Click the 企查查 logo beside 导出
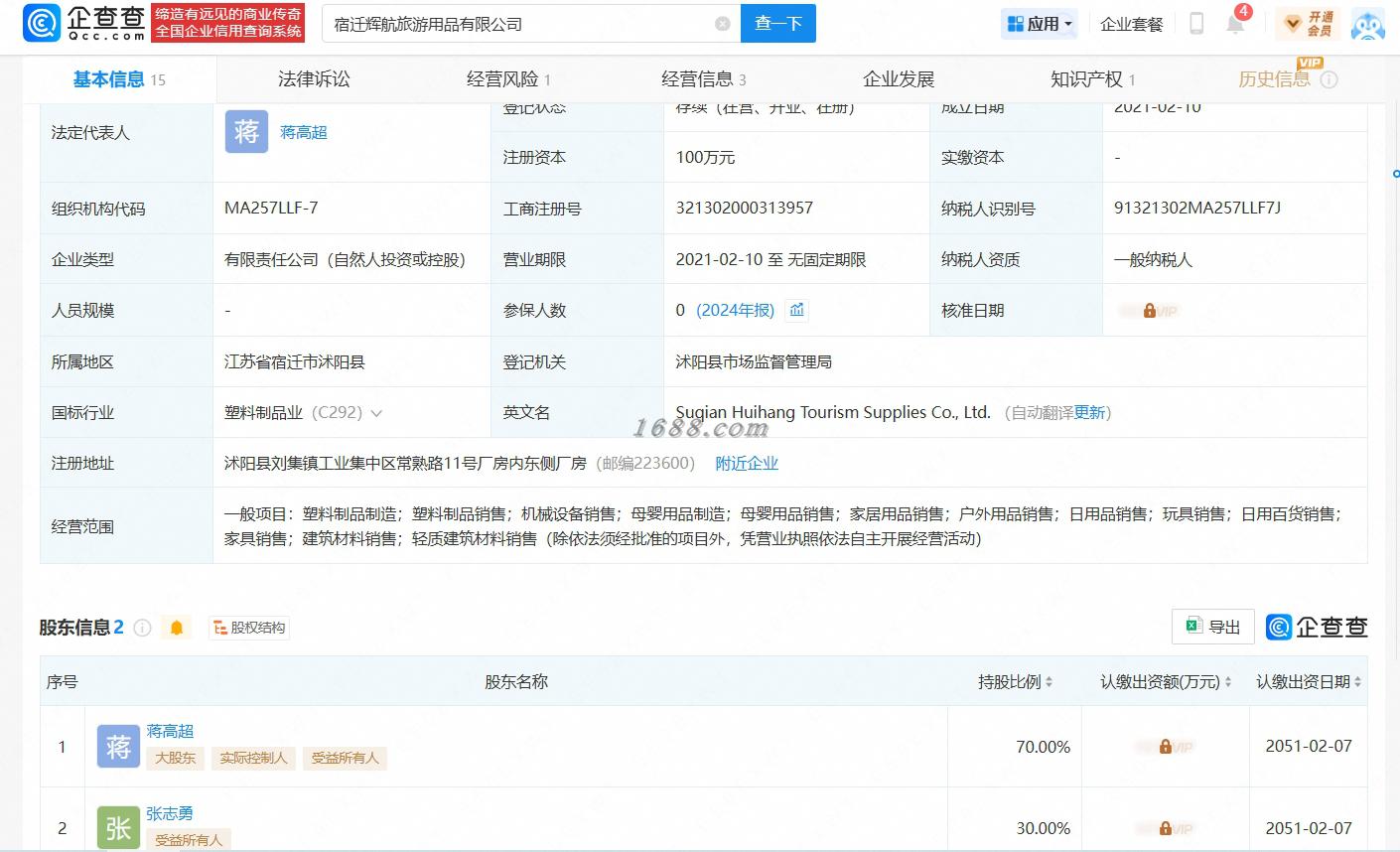The height and width of the screenshot is (852, 1400). [1317, 627]
